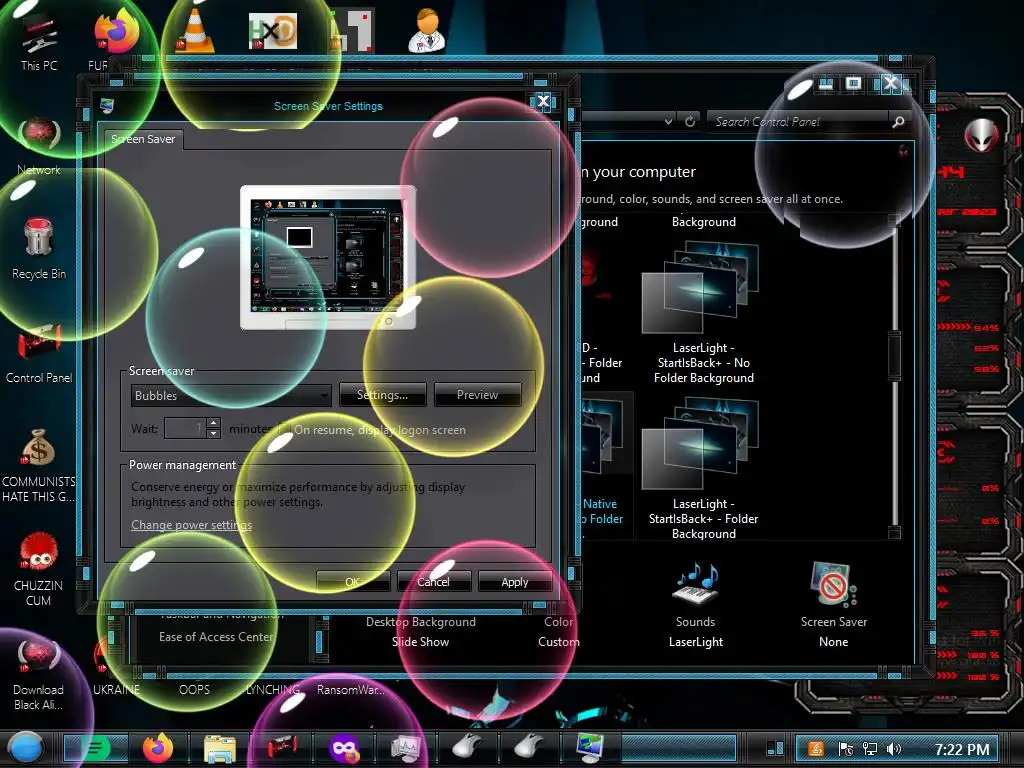Click the volume speaker tray icon
The width and height of the screenshot is (1024, 768).
tap(894, 749)
